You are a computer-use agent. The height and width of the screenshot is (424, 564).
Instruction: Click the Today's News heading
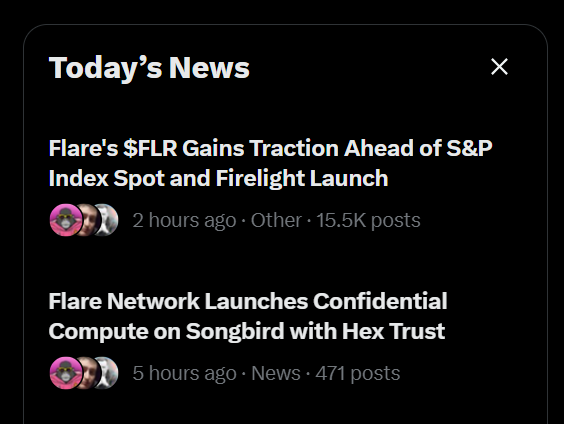click(x=149, y=68)
